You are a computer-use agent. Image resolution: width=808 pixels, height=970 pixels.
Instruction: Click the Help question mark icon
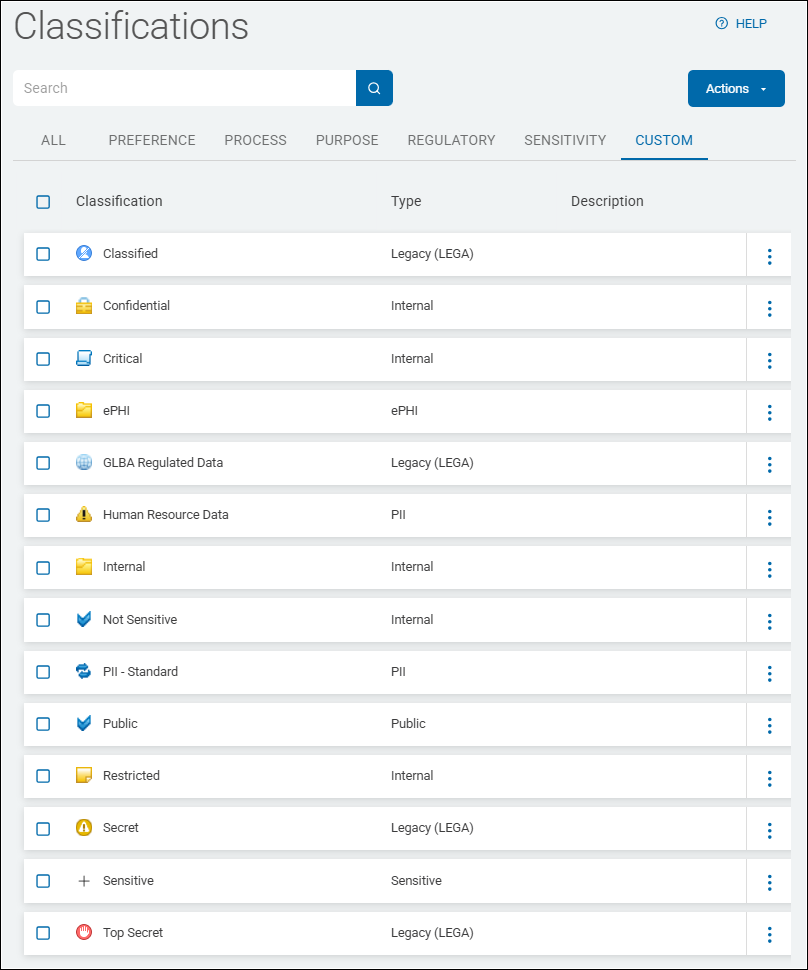(x=721, y=24)
